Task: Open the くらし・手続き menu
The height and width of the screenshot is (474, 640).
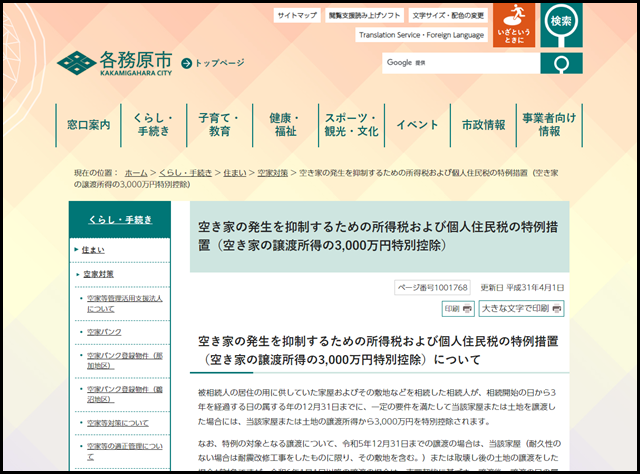Action: (x=153, y=125)
